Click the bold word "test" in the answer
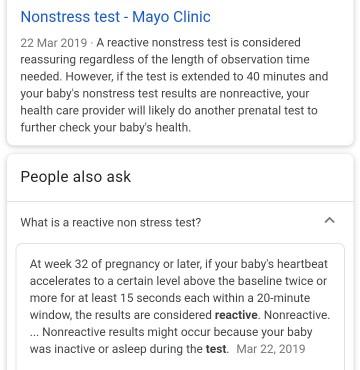360x370 pixels. click(x=216, y=349)
